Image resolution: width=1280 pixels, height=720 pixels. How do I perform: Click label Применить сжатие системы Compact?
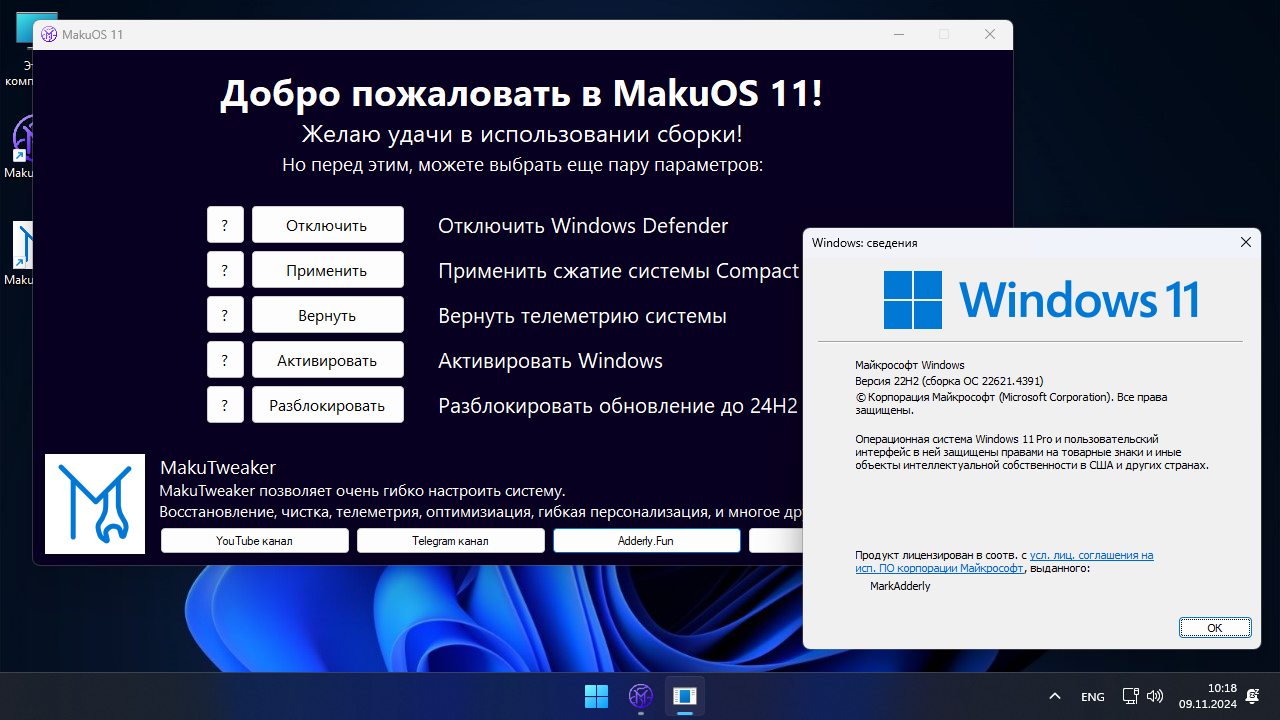coord(619,271)
